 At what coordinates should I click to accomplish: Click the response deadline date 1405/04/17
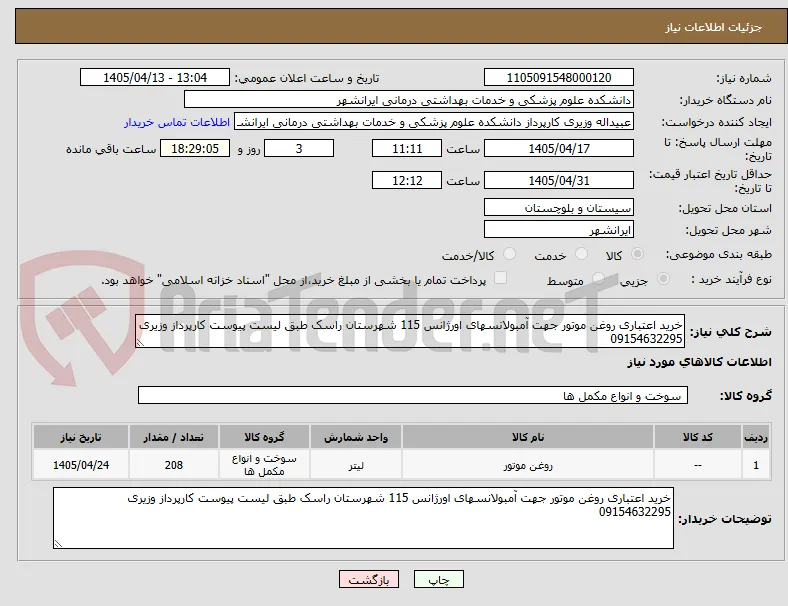559,148
